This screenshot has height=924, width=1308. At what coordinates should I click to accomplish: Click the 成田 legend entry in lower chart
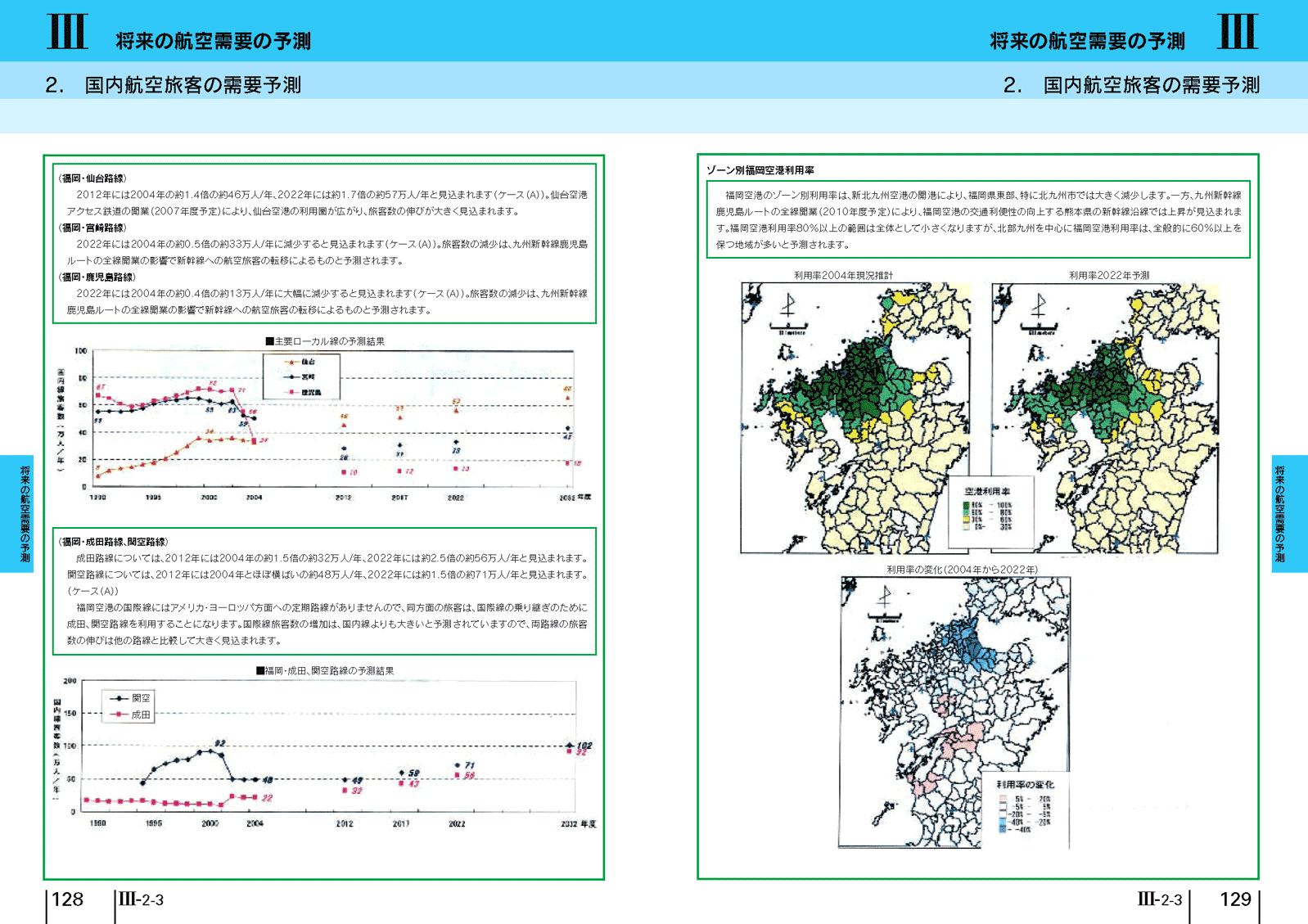click(x=130, y=714)
